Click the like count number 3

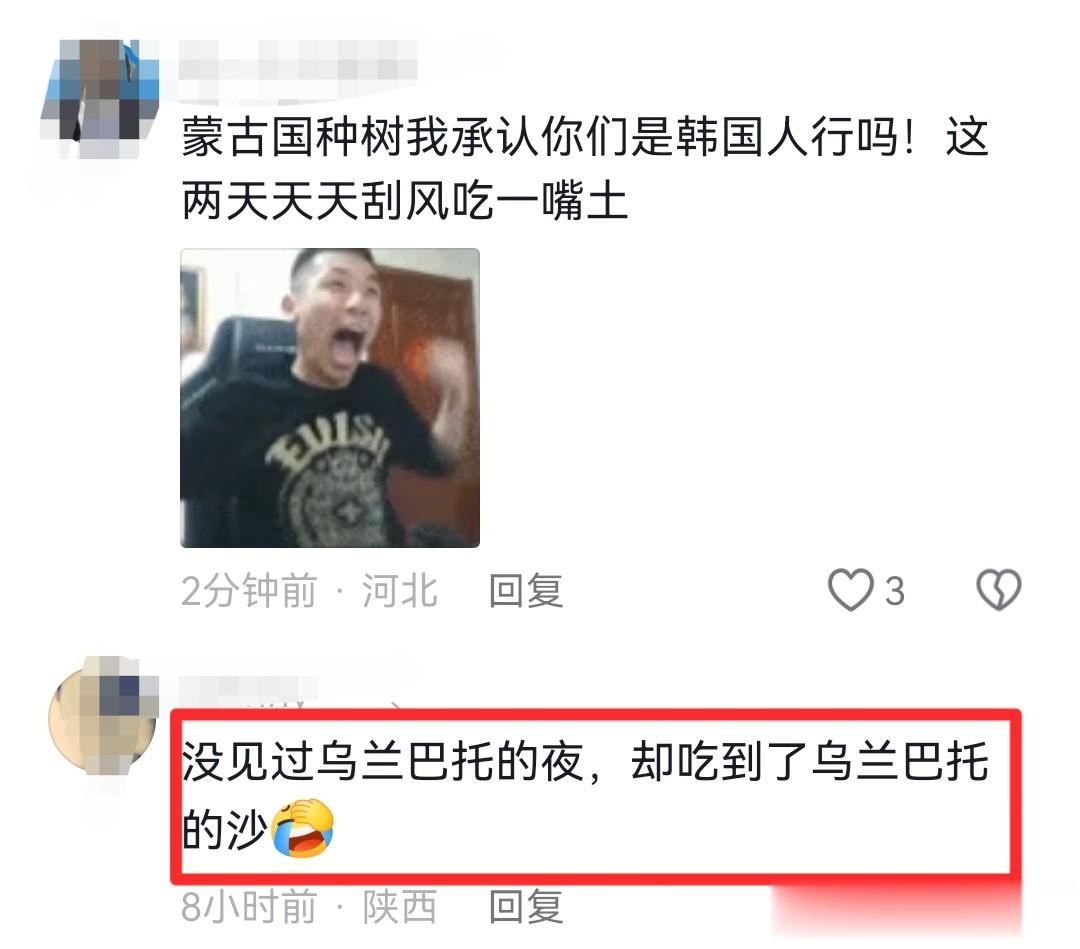pos(894,592)
